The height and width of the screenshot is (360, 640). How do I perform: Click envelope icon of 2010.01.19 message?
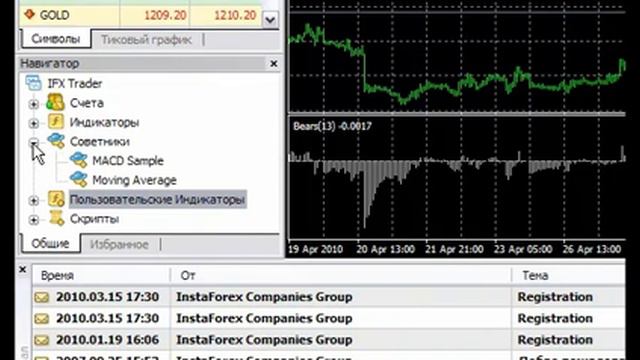click(x=42, y=340)
